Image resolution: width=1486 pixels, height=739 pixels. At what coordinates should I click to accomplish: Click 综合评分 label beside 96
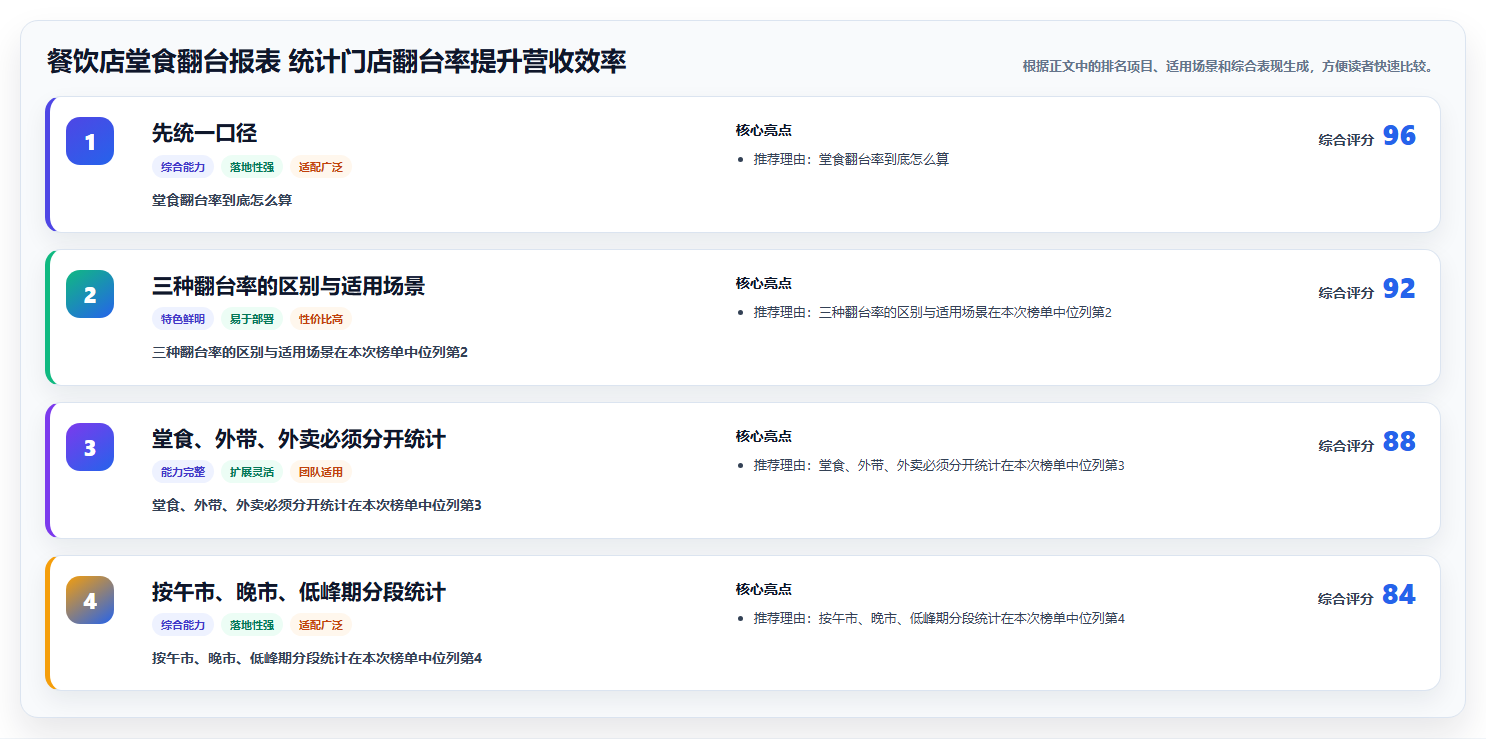1346,140
